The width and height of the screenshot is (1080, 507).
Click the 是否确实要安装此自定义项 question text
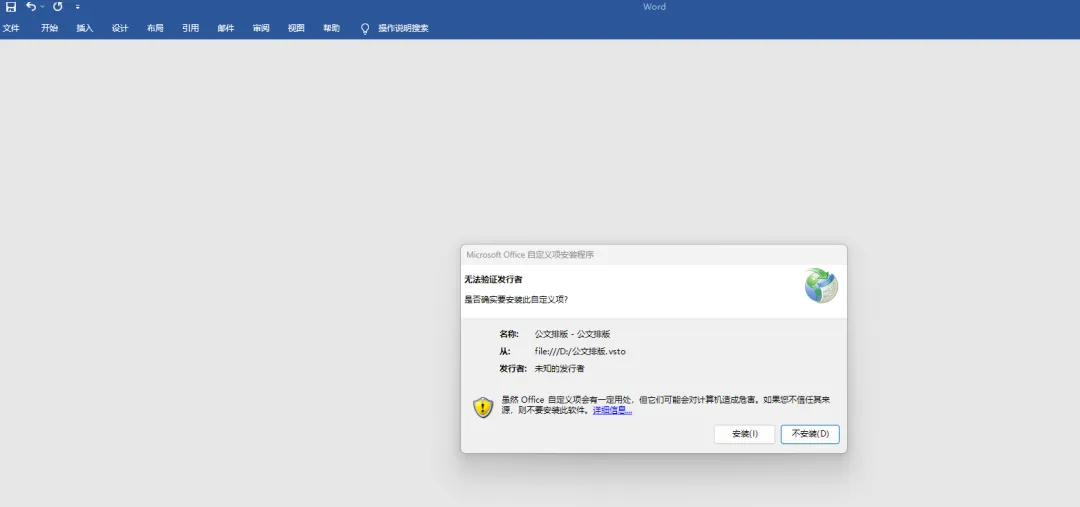[516, 300]
